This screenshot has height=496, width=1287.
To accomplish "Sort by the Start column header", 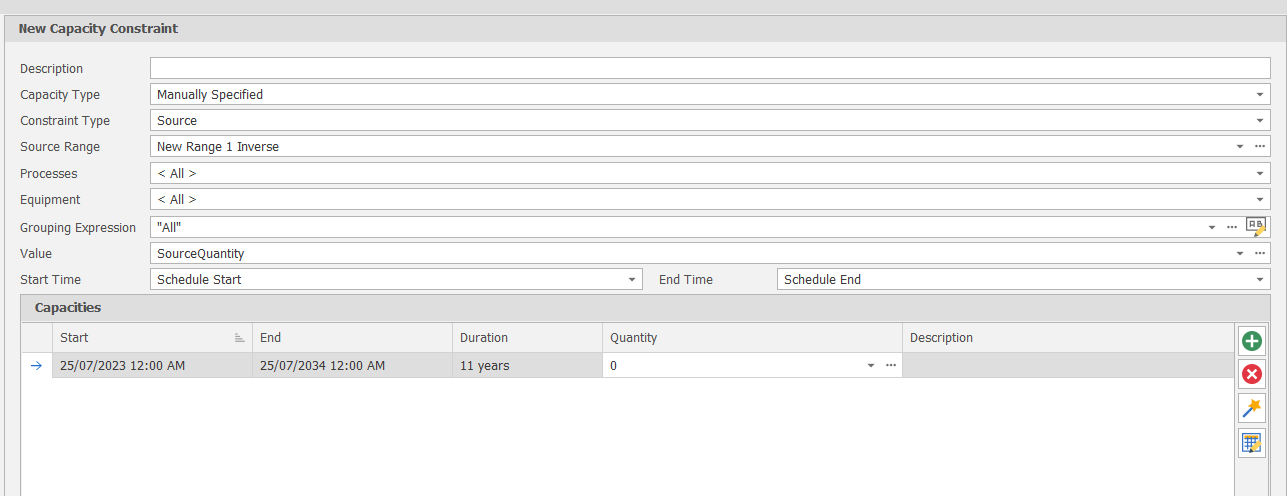I will [150, 338].
